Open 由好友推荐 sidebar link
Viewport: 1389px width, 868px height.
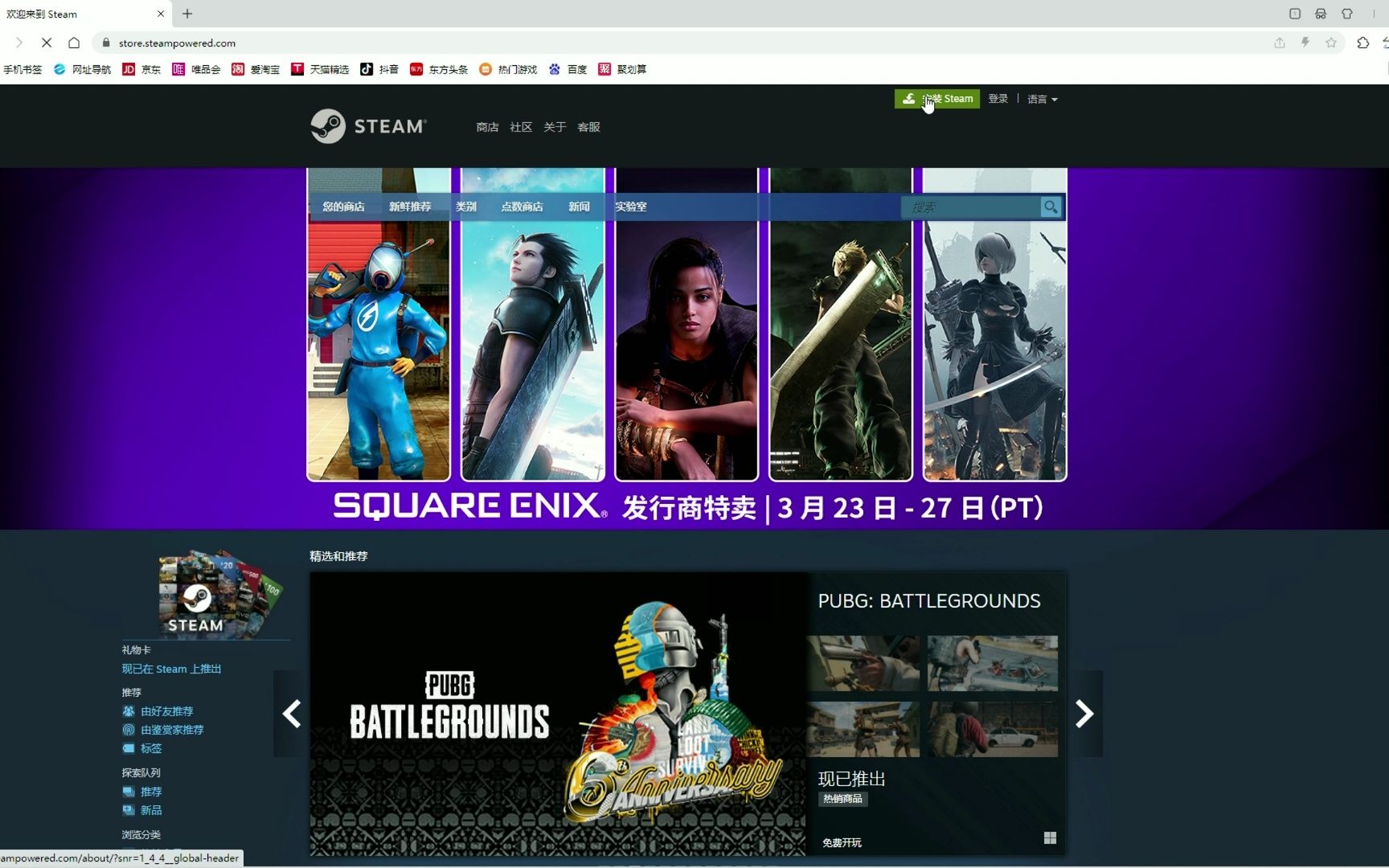166,711
